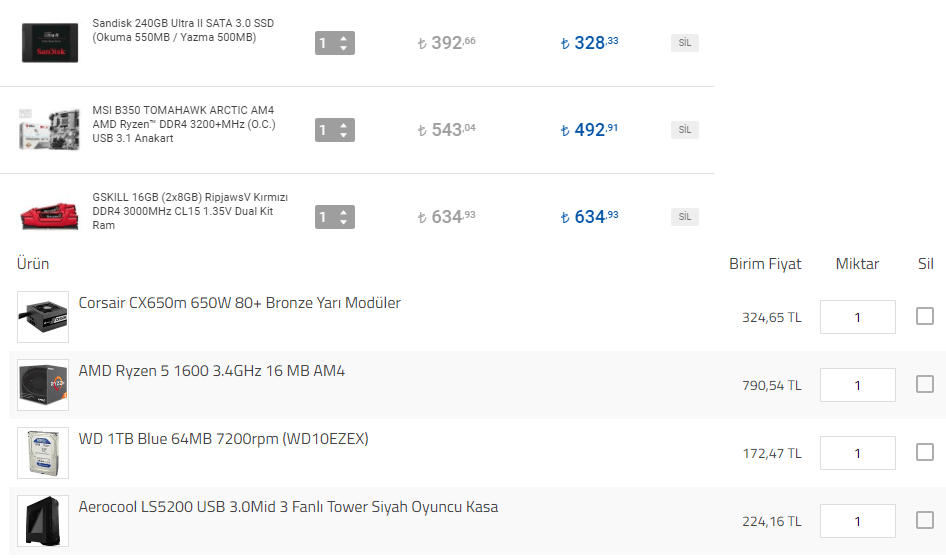Tick delete checkbox for Corsair CX650m

click(x=925, y=316)
